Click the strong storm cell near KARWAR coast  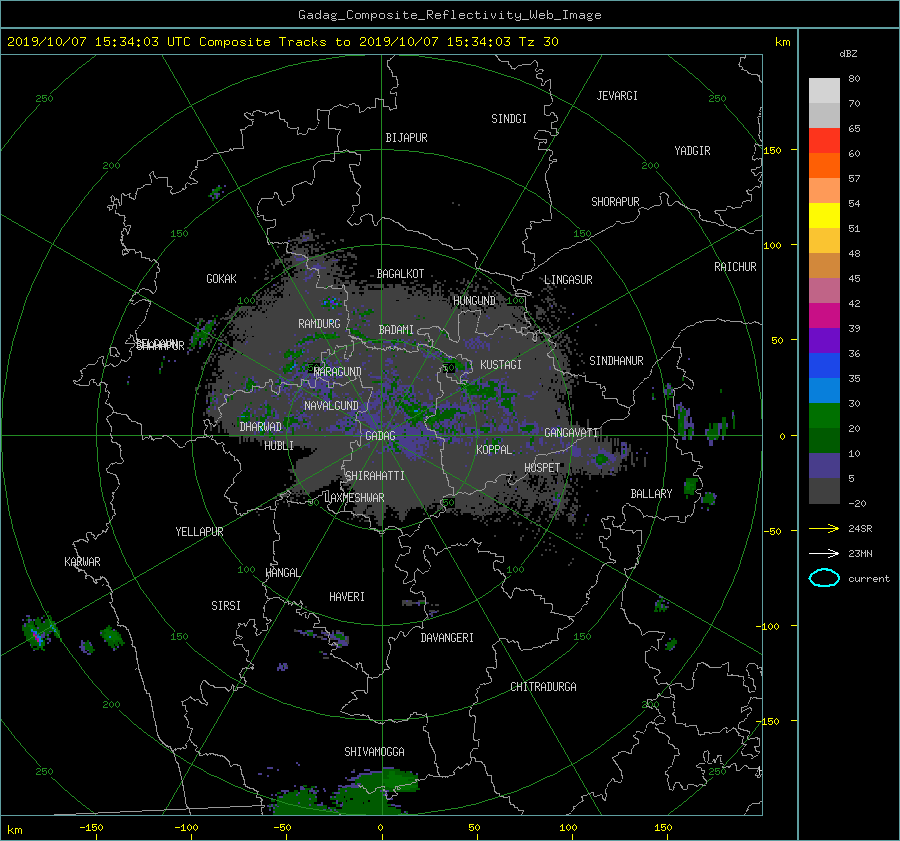[x=38, y=633]
